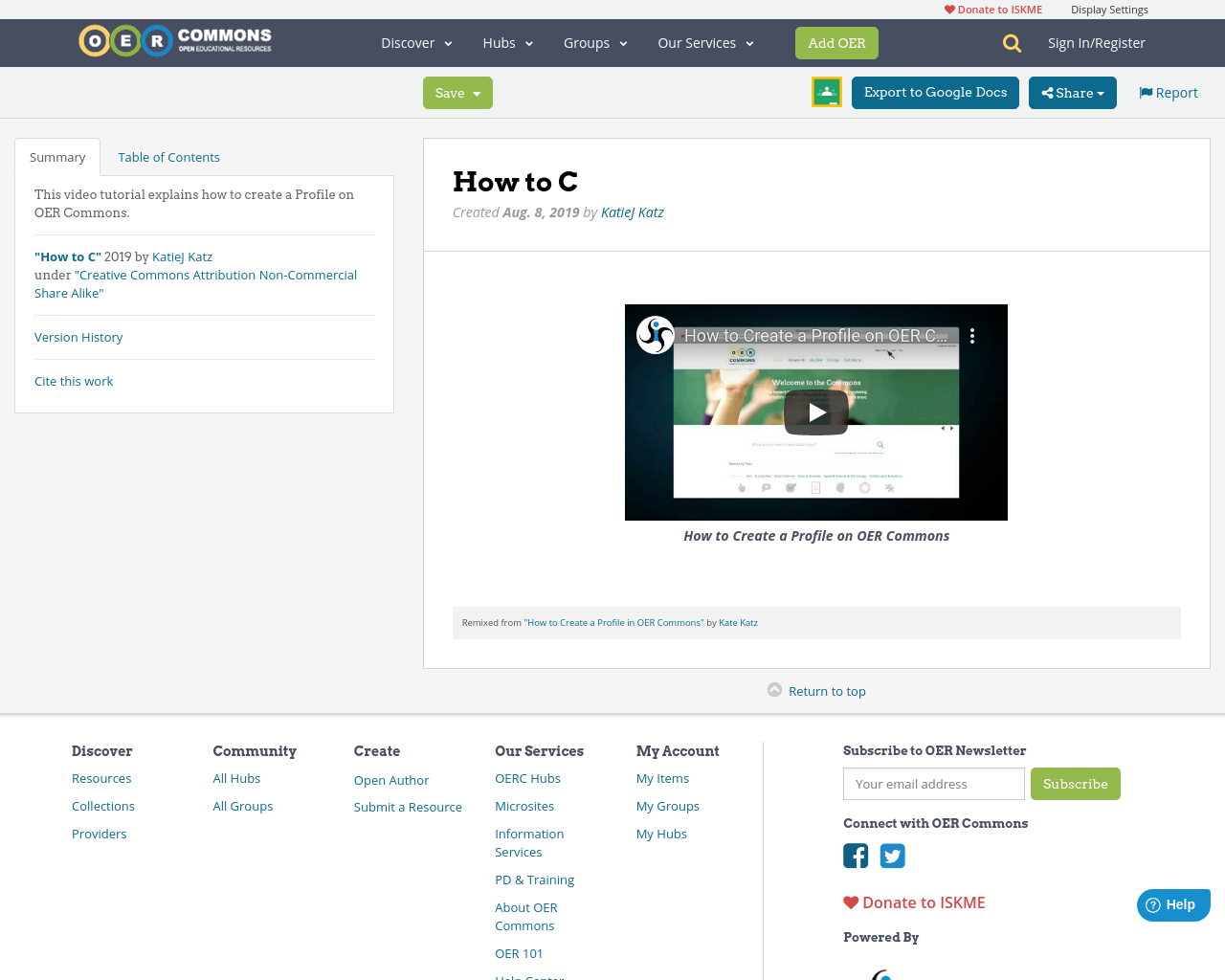Open the Version History link
Image resolution: width=1225 pixels, height=980 pixels.
point(78,336)
